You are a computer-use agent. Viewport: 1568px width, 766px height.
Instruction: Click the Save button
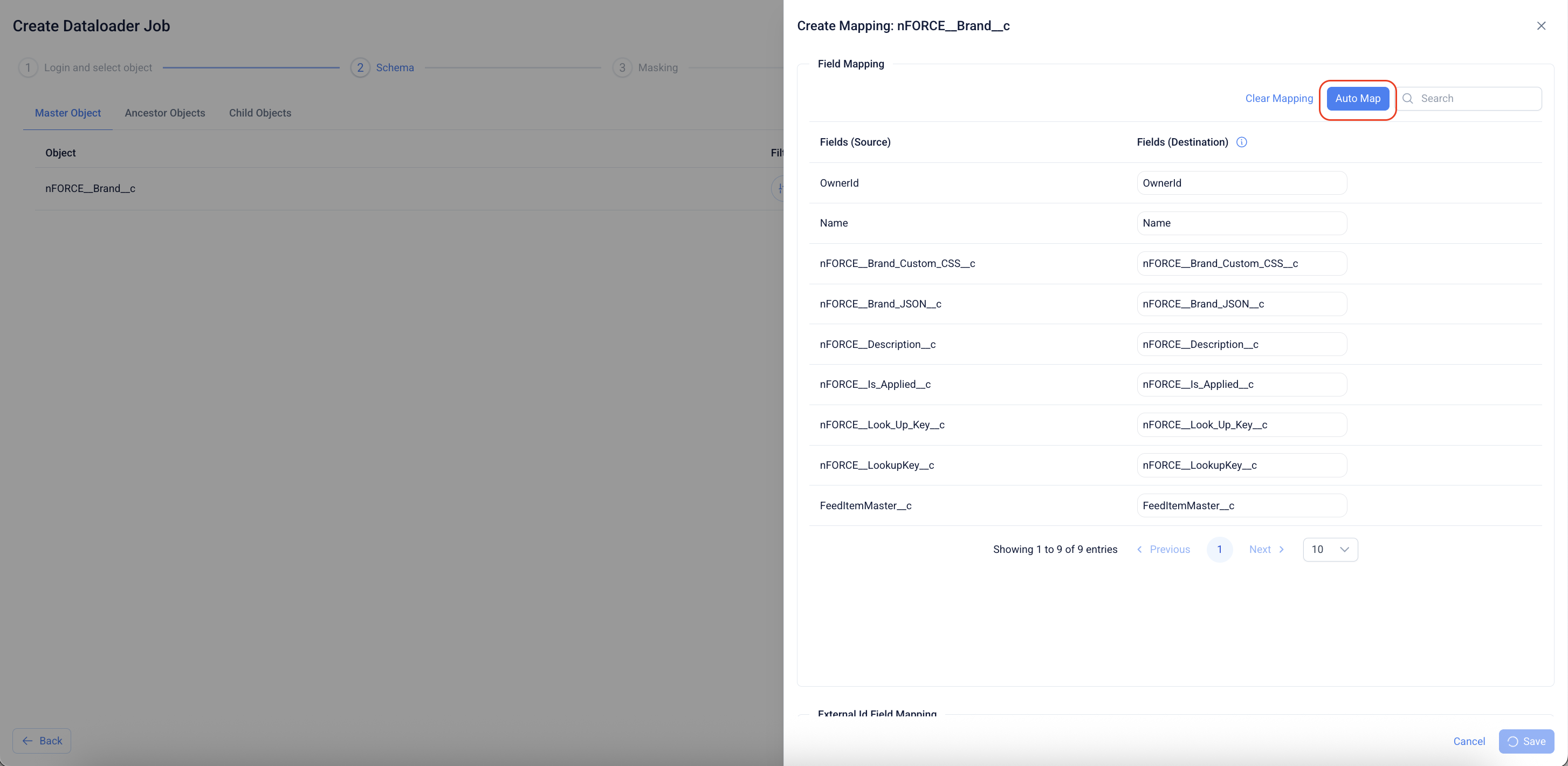[1526, 741]
